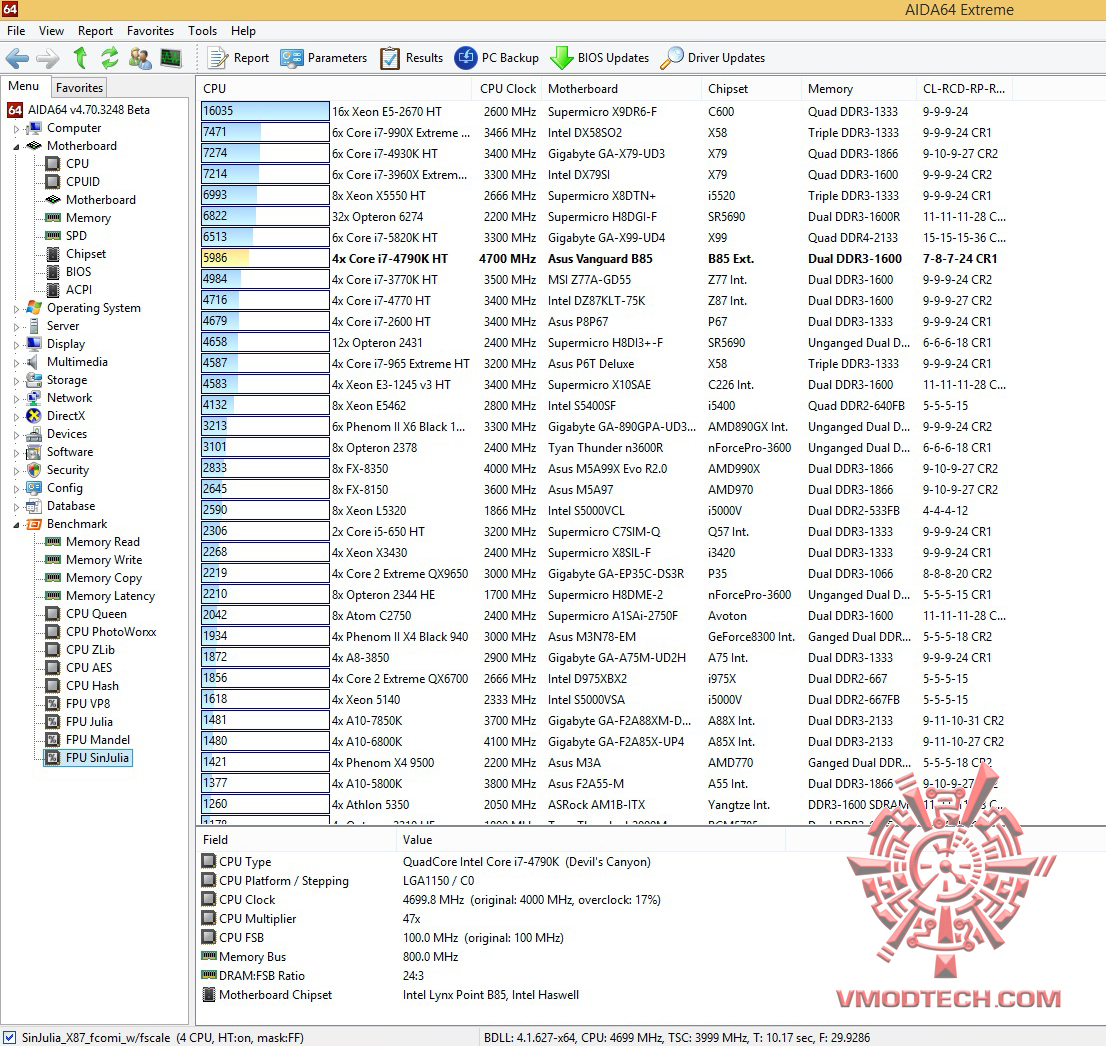Expand the Operating System node
1106x1046 pixels.
[16, 309]
